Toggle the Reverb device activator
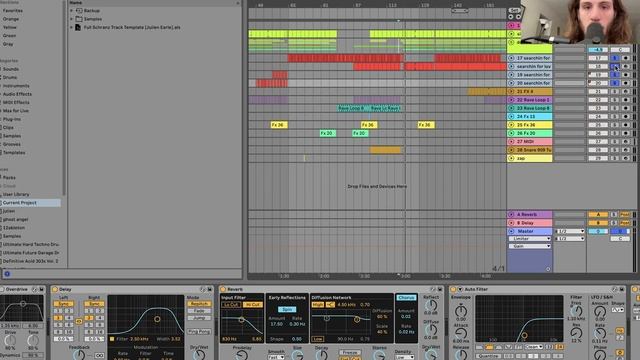This screenshot has width=640, height=360. [223, 289]
